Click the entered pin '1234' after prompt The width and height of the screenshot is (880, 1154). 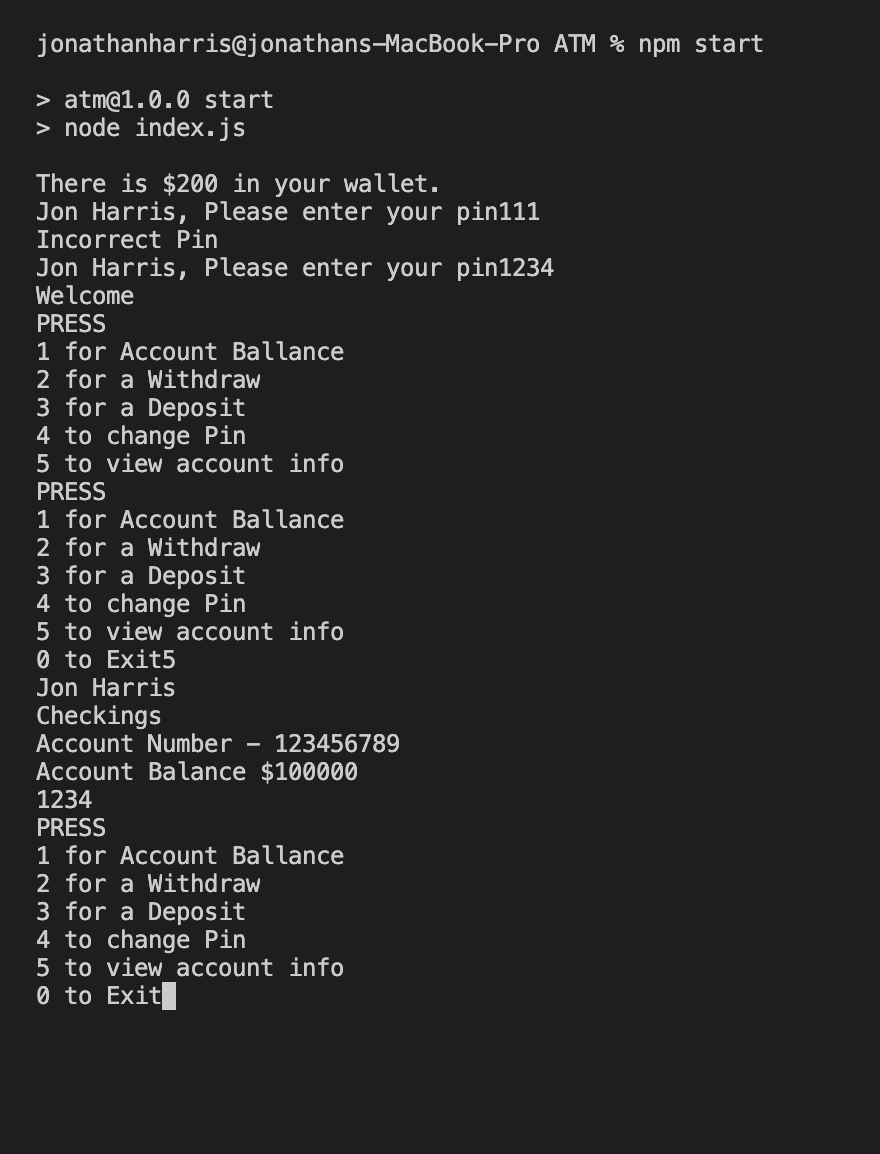pyautogui.click(x=526, y=268)
